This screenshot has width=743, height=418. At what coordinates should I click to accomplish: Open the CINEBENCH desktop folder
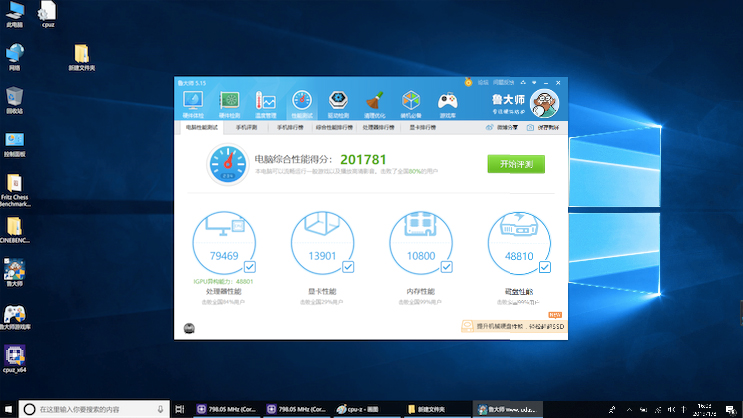[x=14, y=230]
